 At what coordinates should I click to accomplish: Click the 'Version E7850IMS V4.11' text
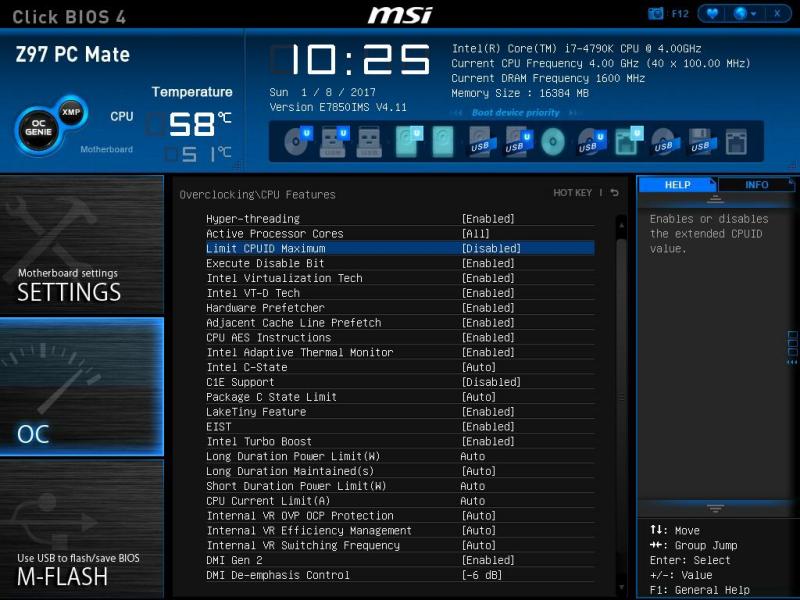(x=338, y=107)
